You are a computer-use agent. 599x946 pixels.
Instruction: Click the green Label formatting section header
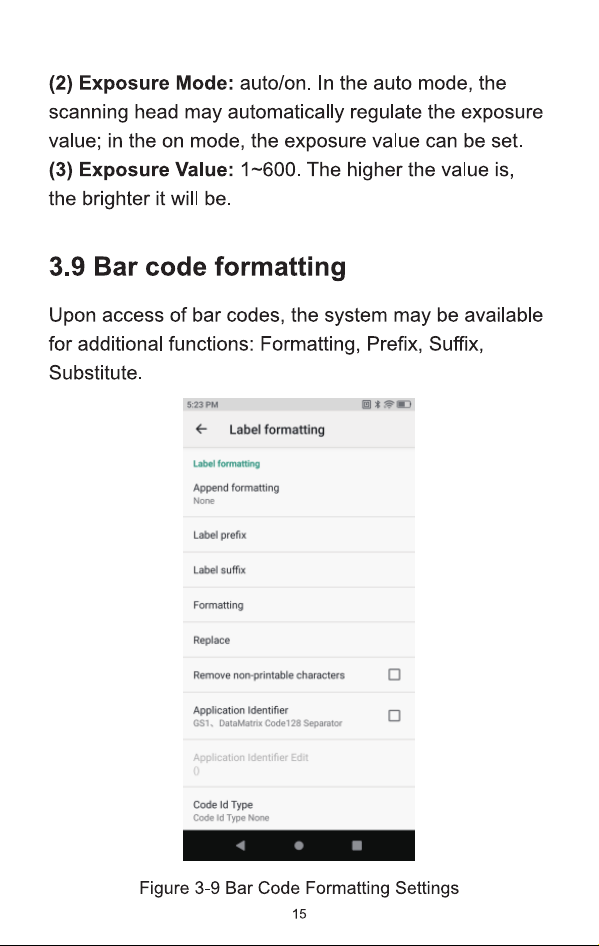226,463
